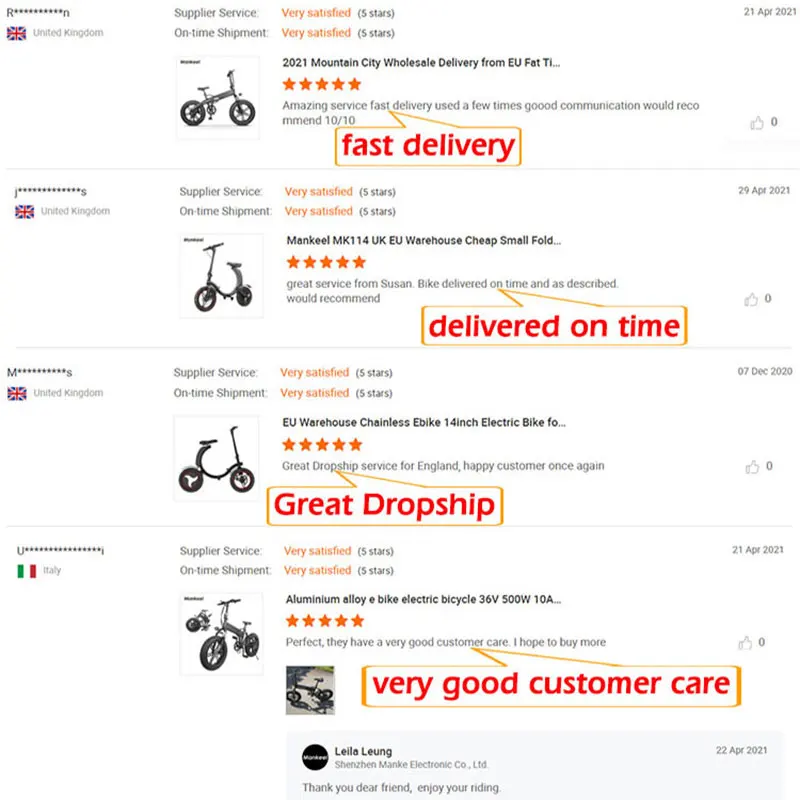Open Mankeel MK114 UK EU Warehouse product link

[424, 240]
